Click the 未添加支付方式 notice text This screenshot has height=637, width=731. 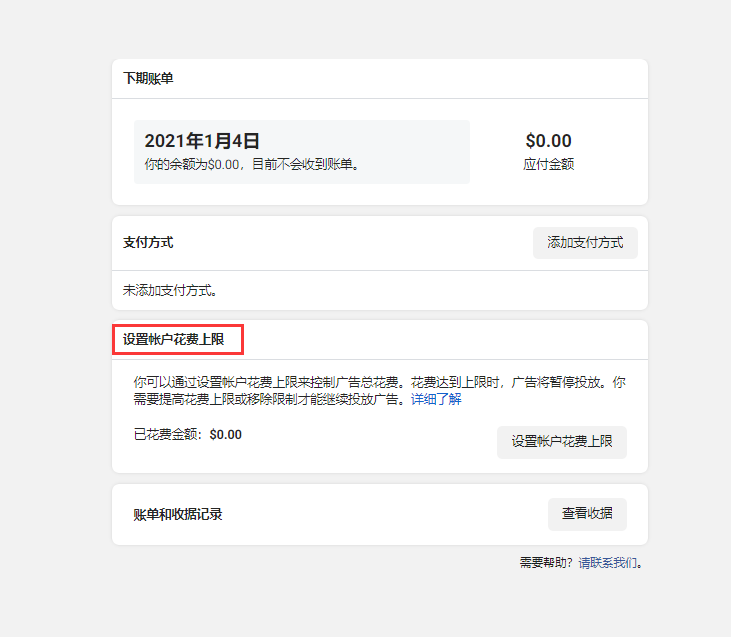[170, 291]
